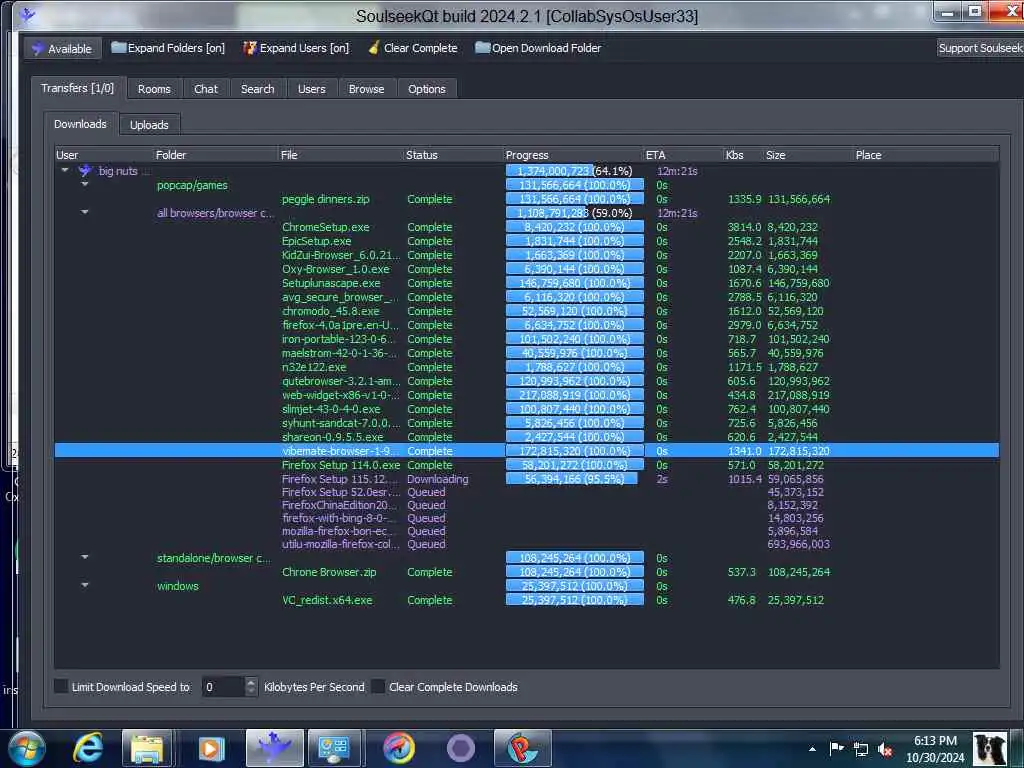
Task: Select EpicSetup.exe download row
Action: 526,241
